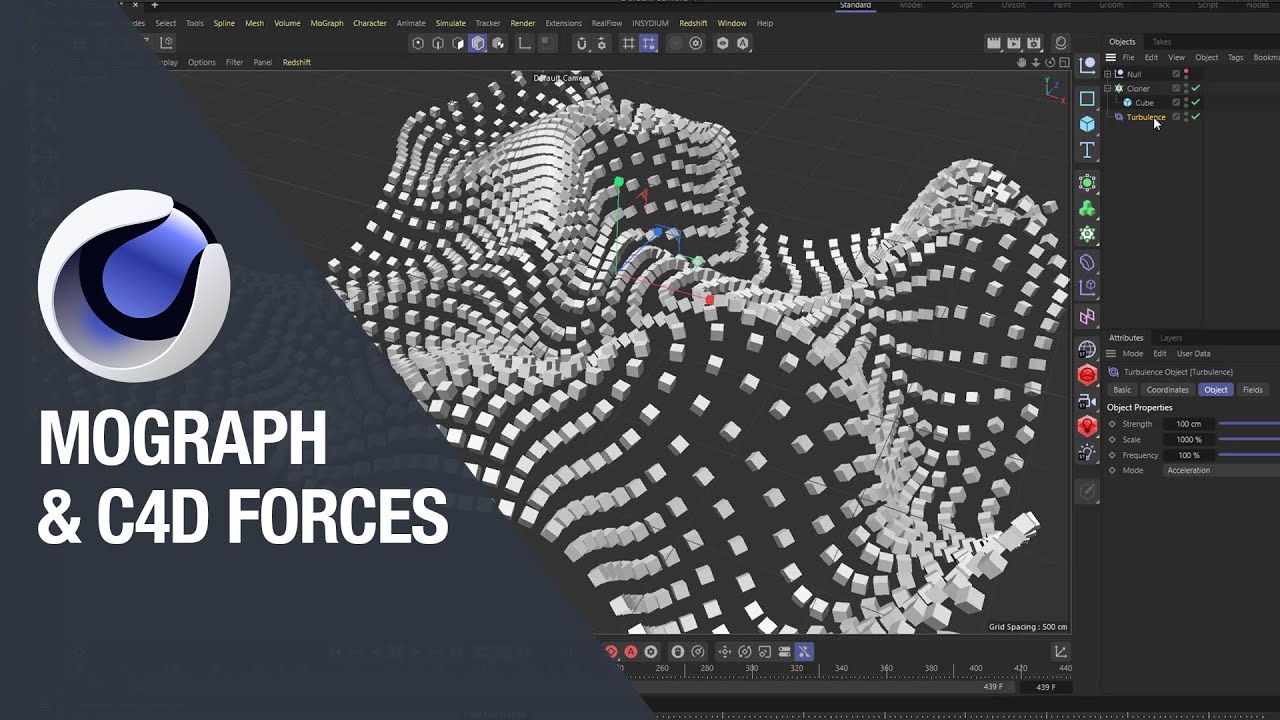The width and height of the screenshot is (1280, 720).
Task: Open Attributes panel hamburger menu
Action: tap(1111, 353)
